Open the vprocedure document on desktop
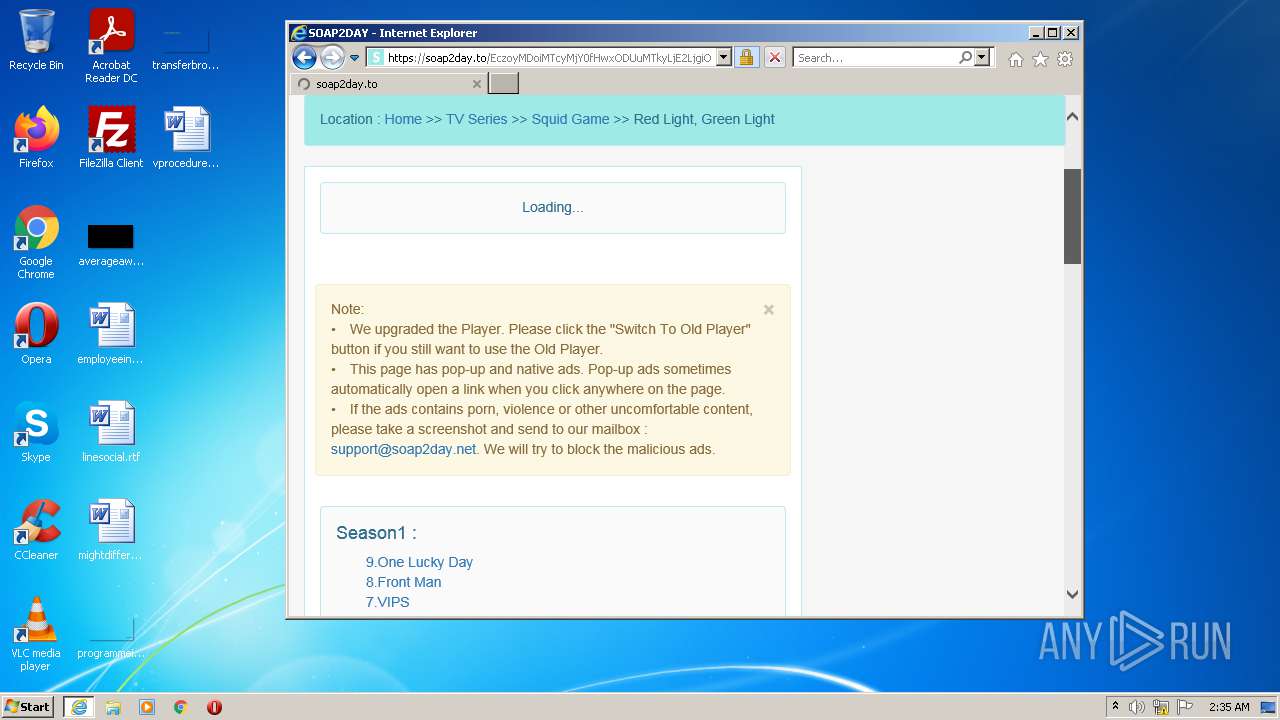Screen dimensions: 1280x720 point(186,138)
